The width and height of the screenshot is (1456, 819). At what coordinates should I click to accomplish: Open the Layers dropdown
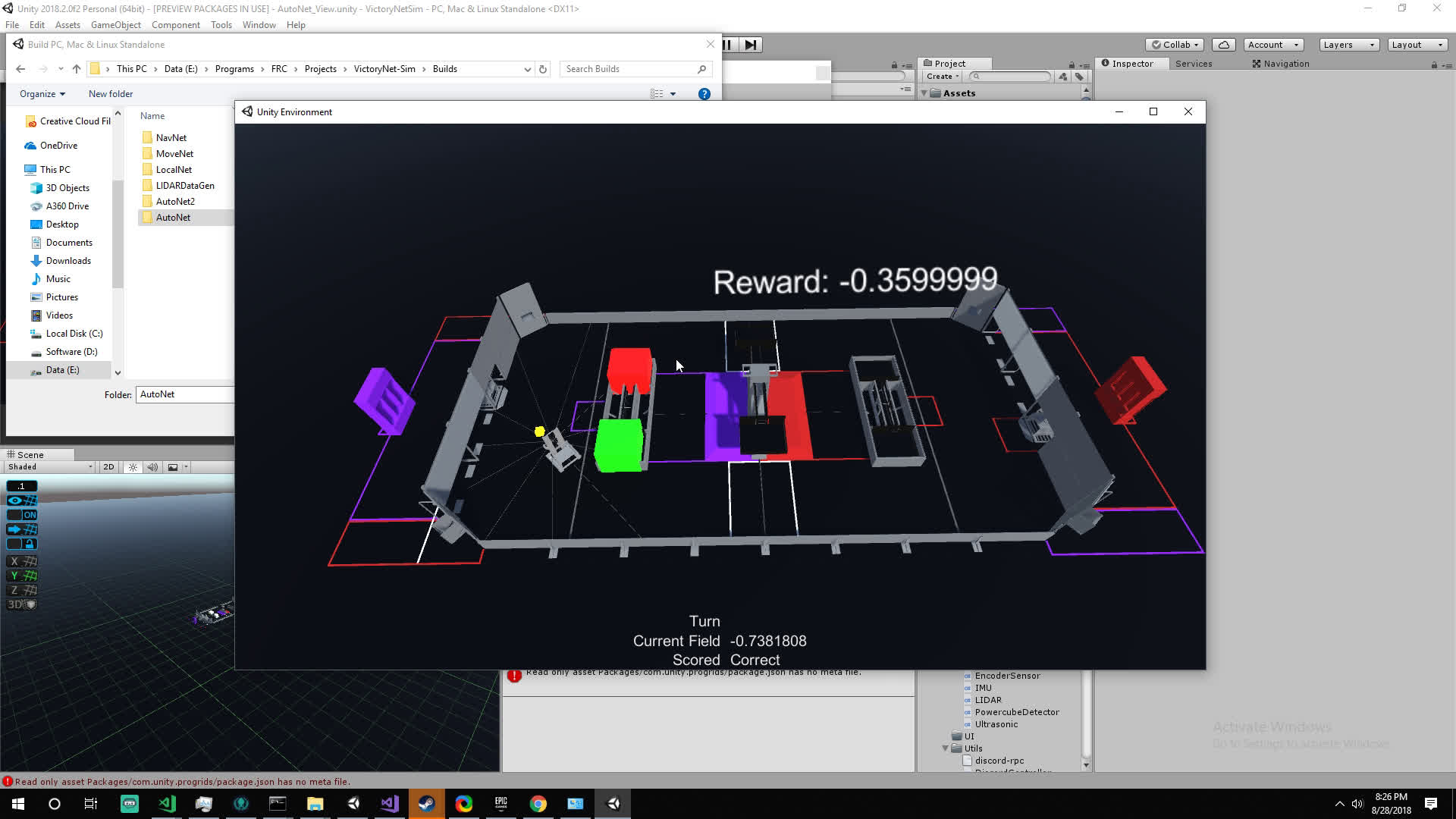(1349, 45)
